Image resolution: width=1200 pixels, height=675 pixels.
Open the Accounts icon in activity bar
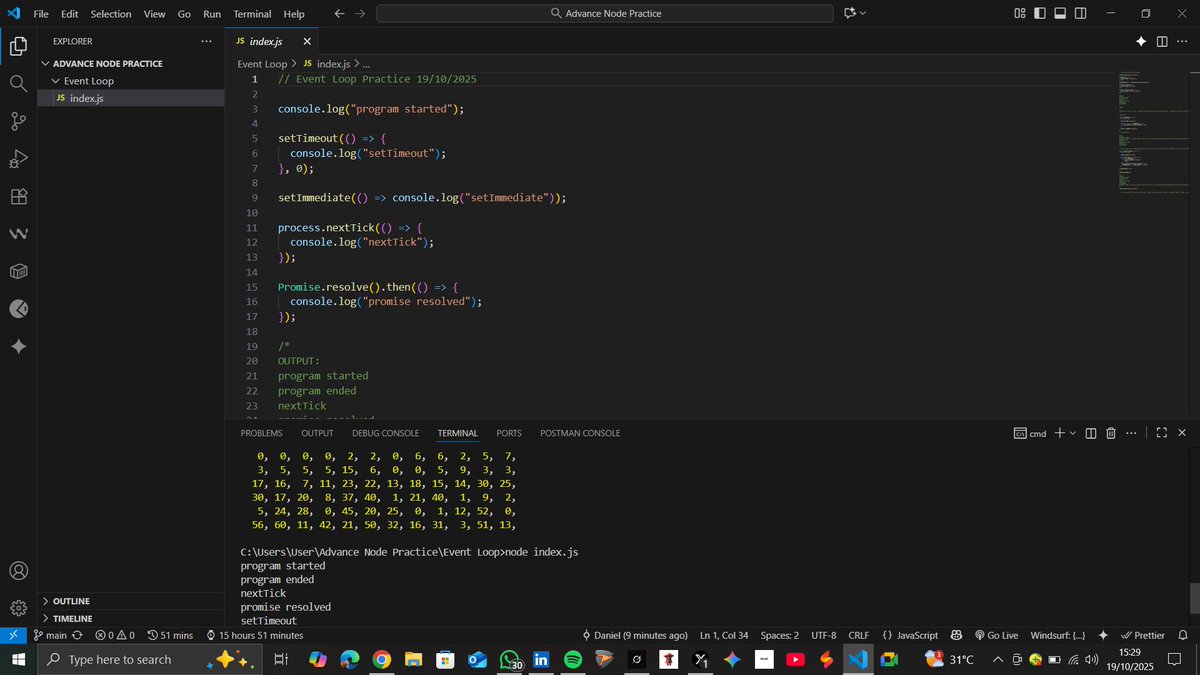click(18, 571)
